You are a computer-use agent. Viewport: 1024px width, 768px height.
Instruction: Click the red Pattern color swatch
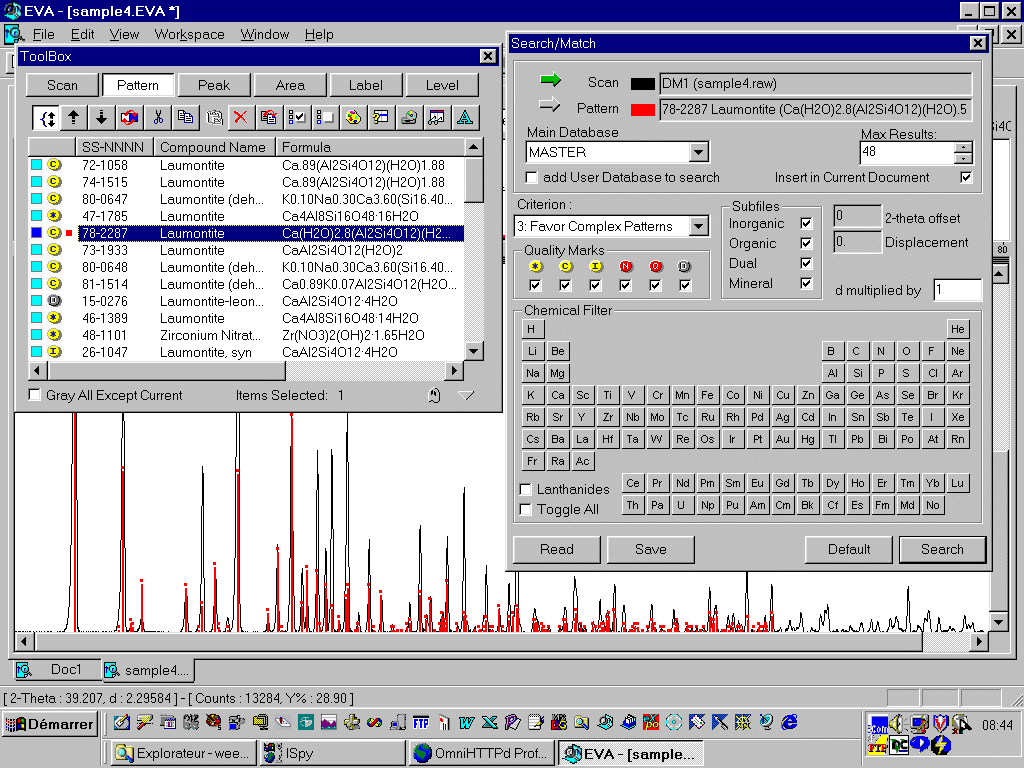(643, 110)
